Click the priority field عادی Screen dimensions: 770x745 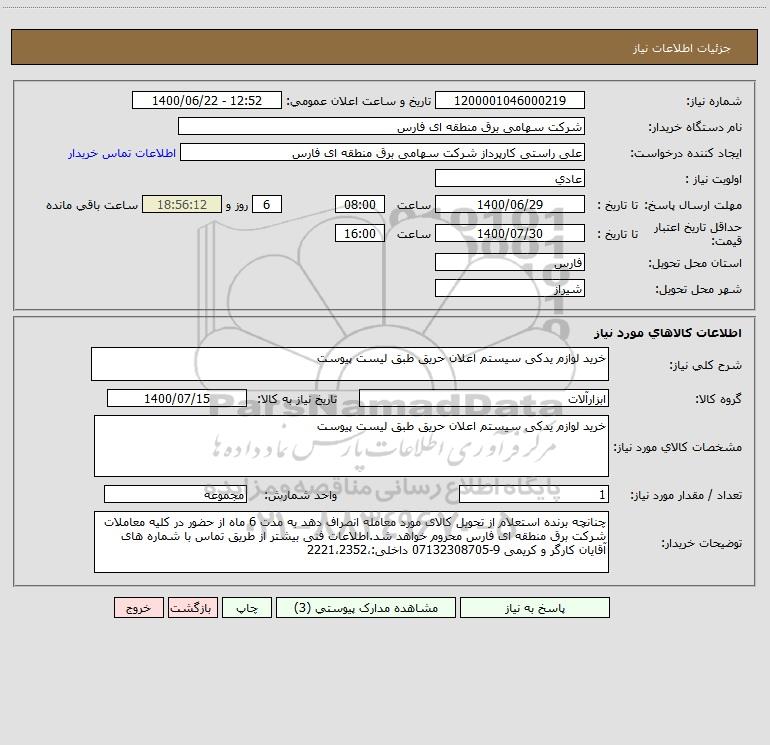[x=510, y=178]
